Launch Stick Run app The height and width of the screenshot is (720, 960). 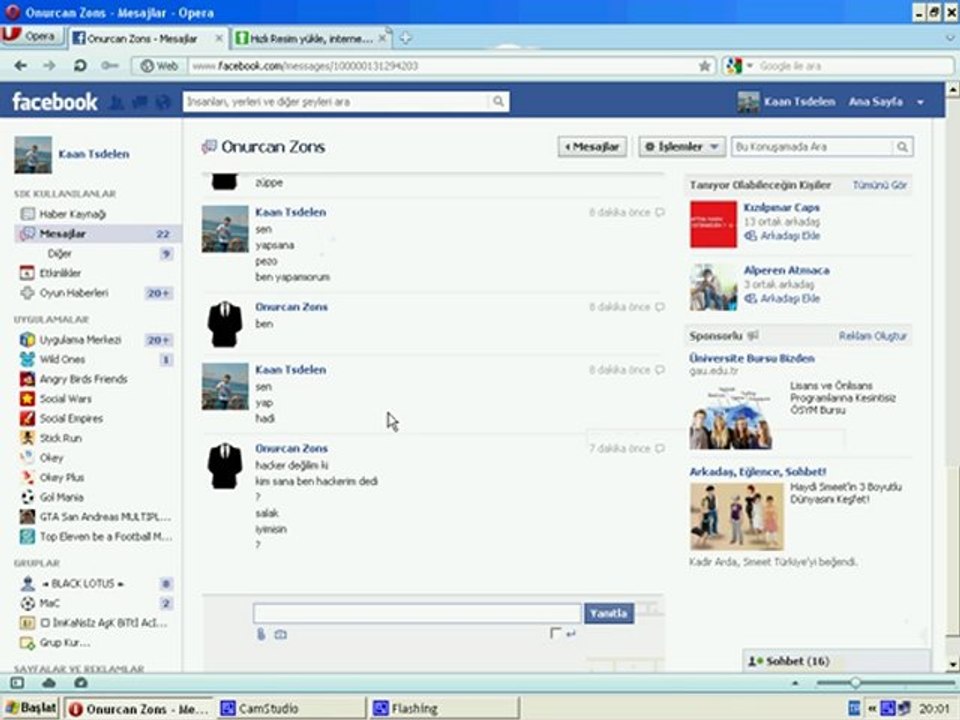tap(61, 438)
